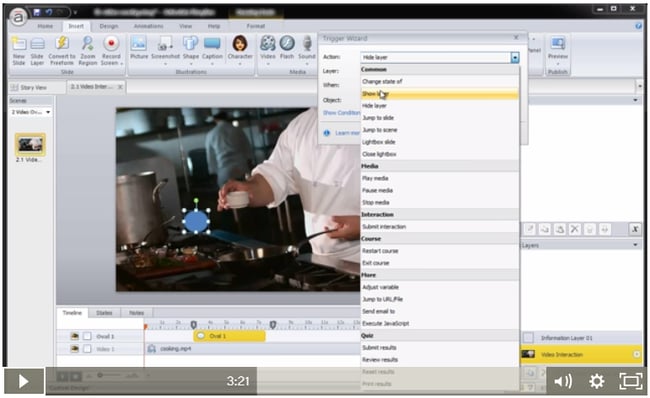Collapse the Layers panel arrow
This screenshot has width=650, height=398.
[635, 245]
